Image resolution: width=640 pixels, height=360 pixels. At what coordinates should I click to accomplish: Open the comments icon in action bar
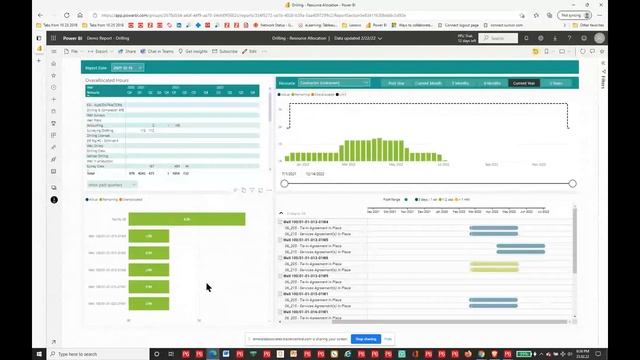[x=592, y=51]
